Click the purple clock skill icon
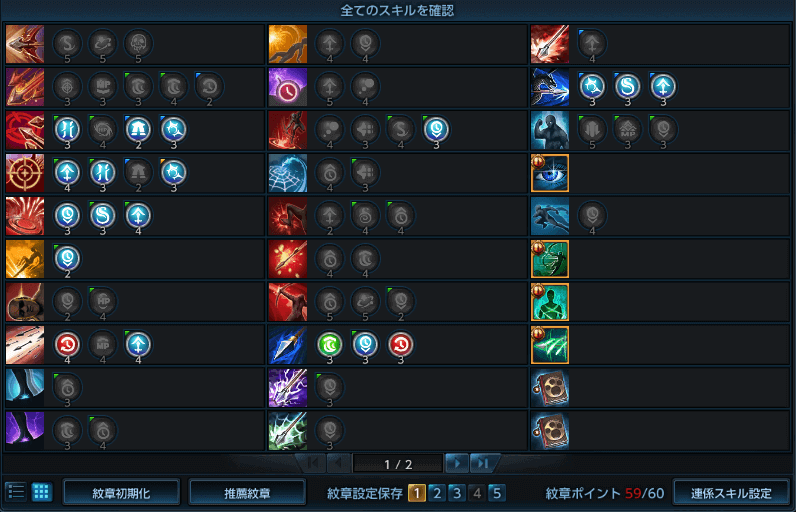Viewport: 796px width, 512px height. (288, 87)
